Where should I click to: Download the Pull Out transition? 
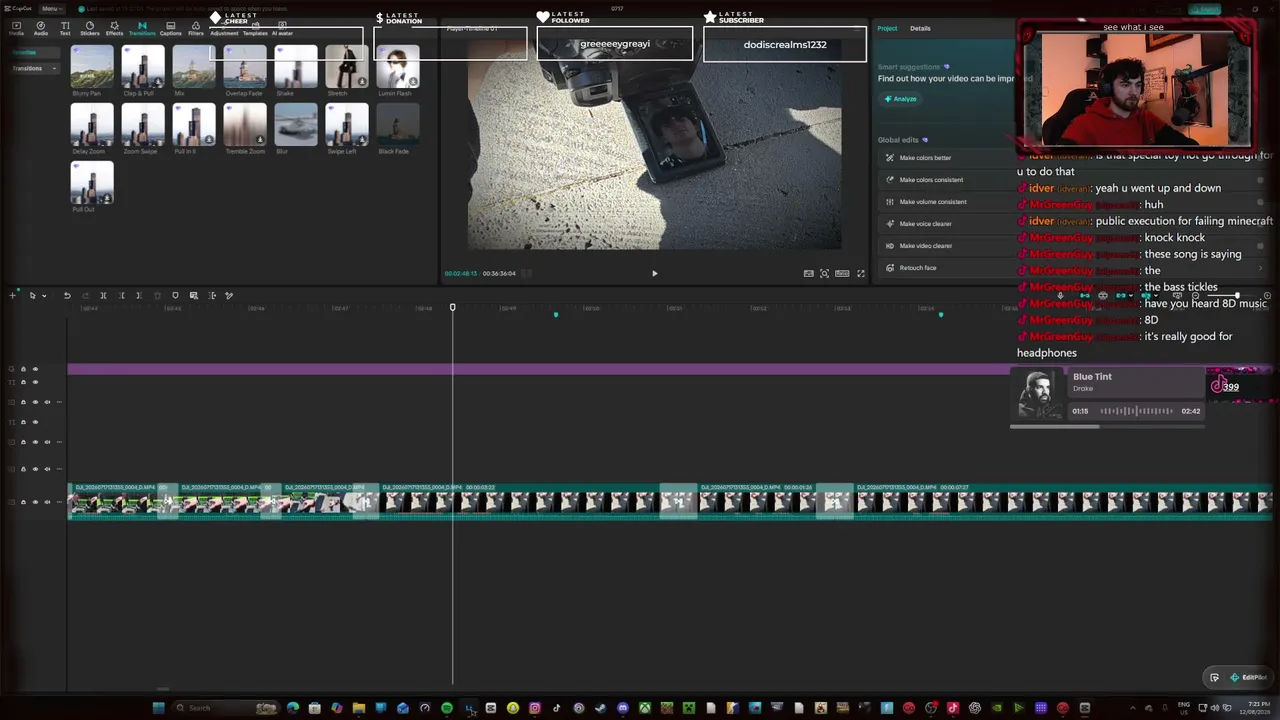pyautogui.click(x=107, y=198)
